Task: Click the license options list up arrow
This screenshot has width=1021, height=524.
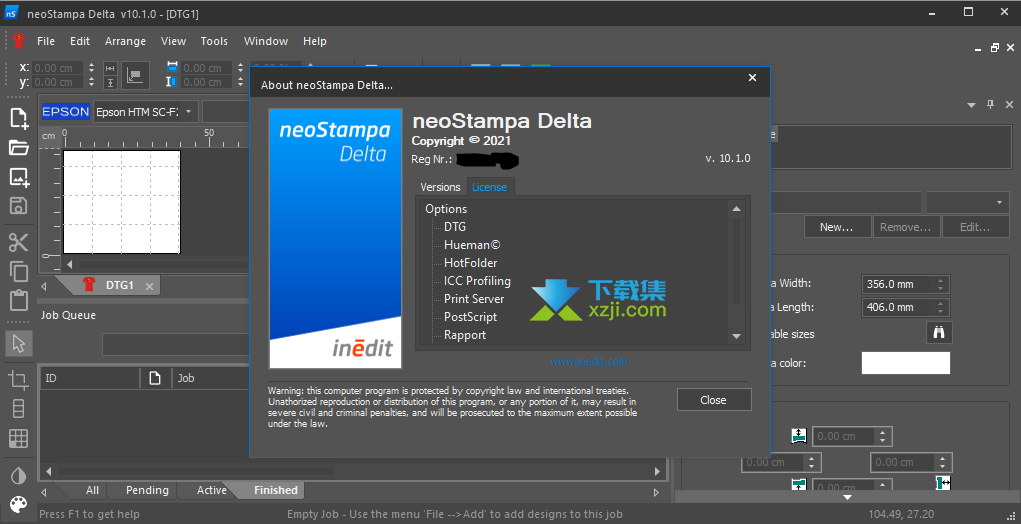Action: (736, 209)
